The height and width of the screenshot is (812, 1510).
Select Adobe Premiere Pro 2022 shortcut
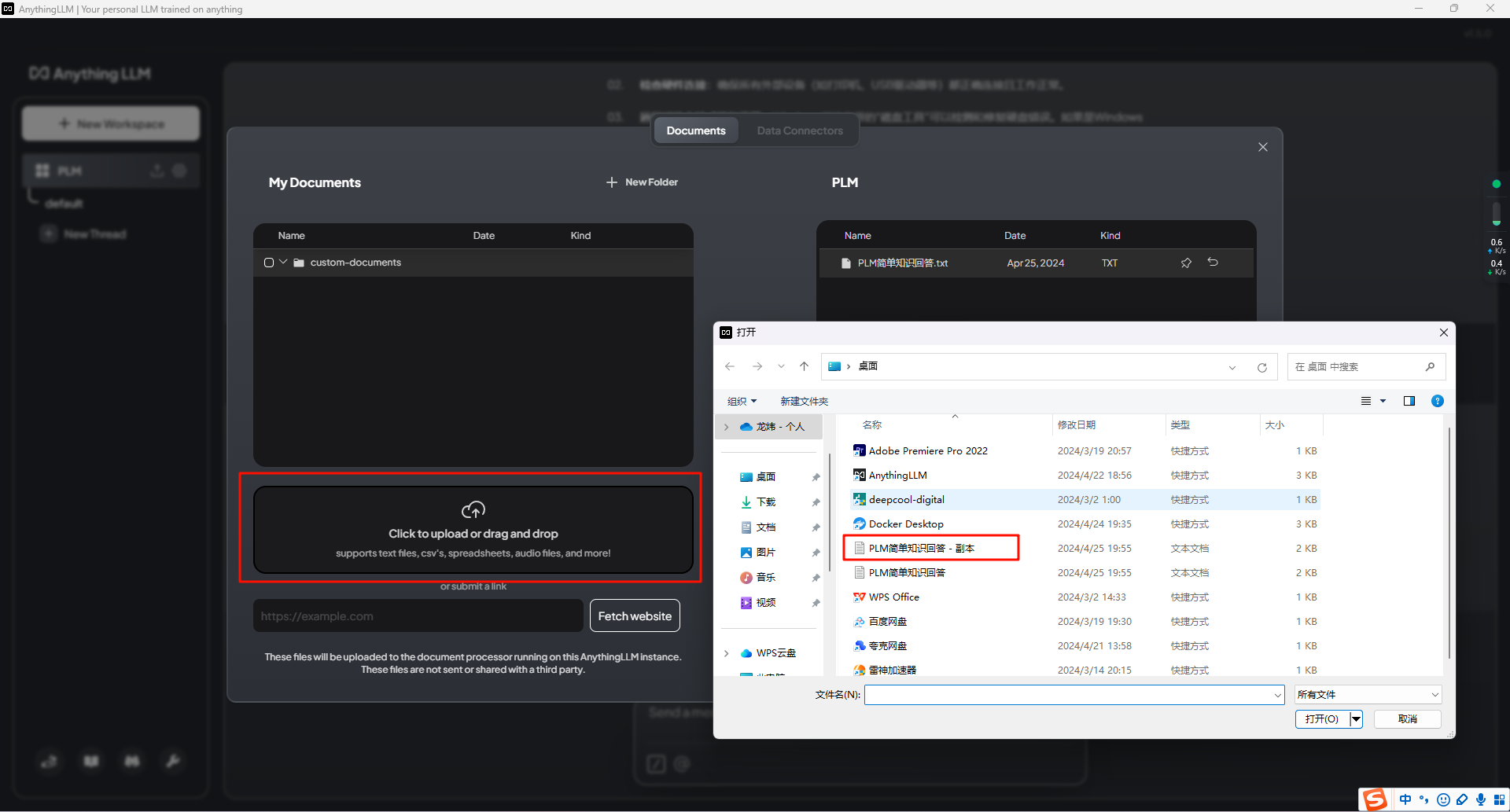(x=1085, y=451)
